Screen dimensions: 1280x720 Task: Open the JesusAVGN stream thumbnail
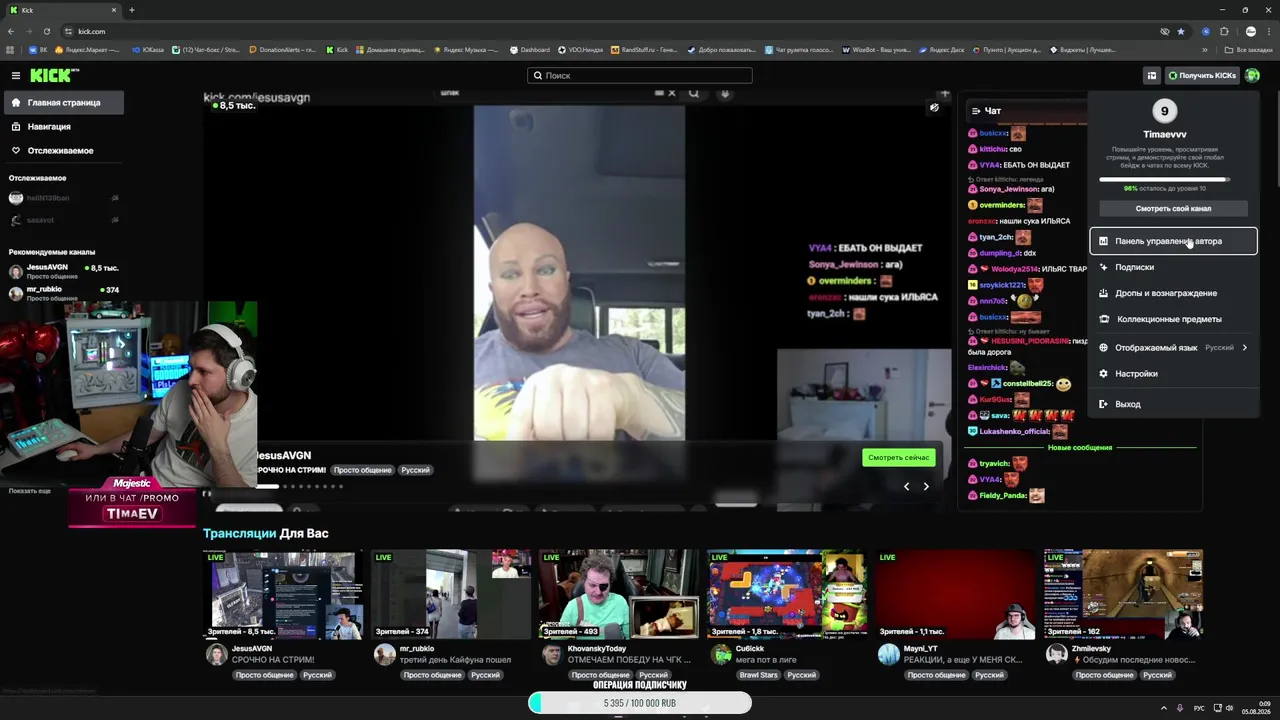click(x=283, y=594)
